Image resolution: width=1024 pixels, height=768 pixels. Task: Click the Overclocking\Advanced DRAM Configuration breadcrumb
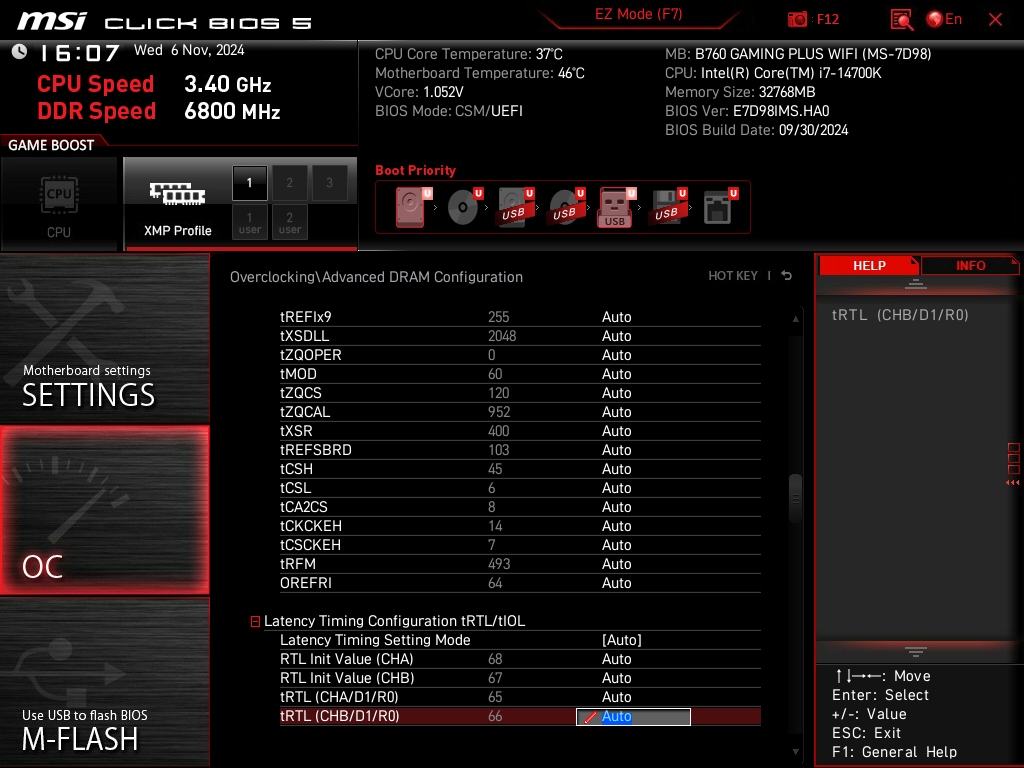pyautogui.click(x=376, y=277)
